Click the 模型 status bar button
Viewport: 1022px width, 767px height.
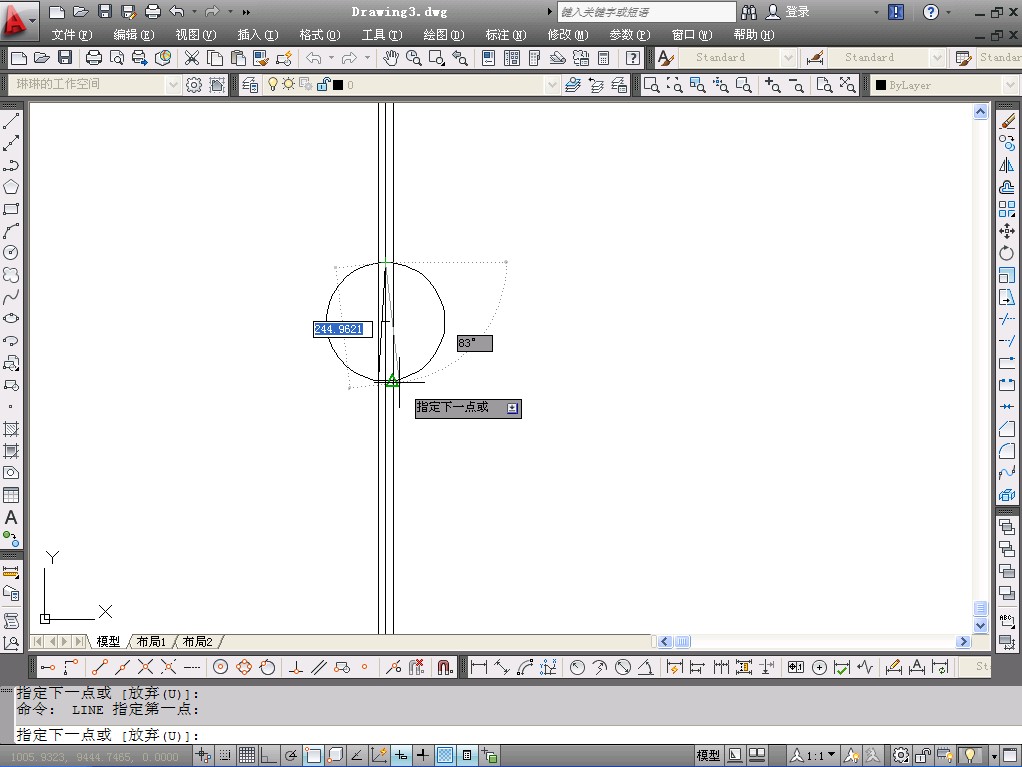coord(707,755)
